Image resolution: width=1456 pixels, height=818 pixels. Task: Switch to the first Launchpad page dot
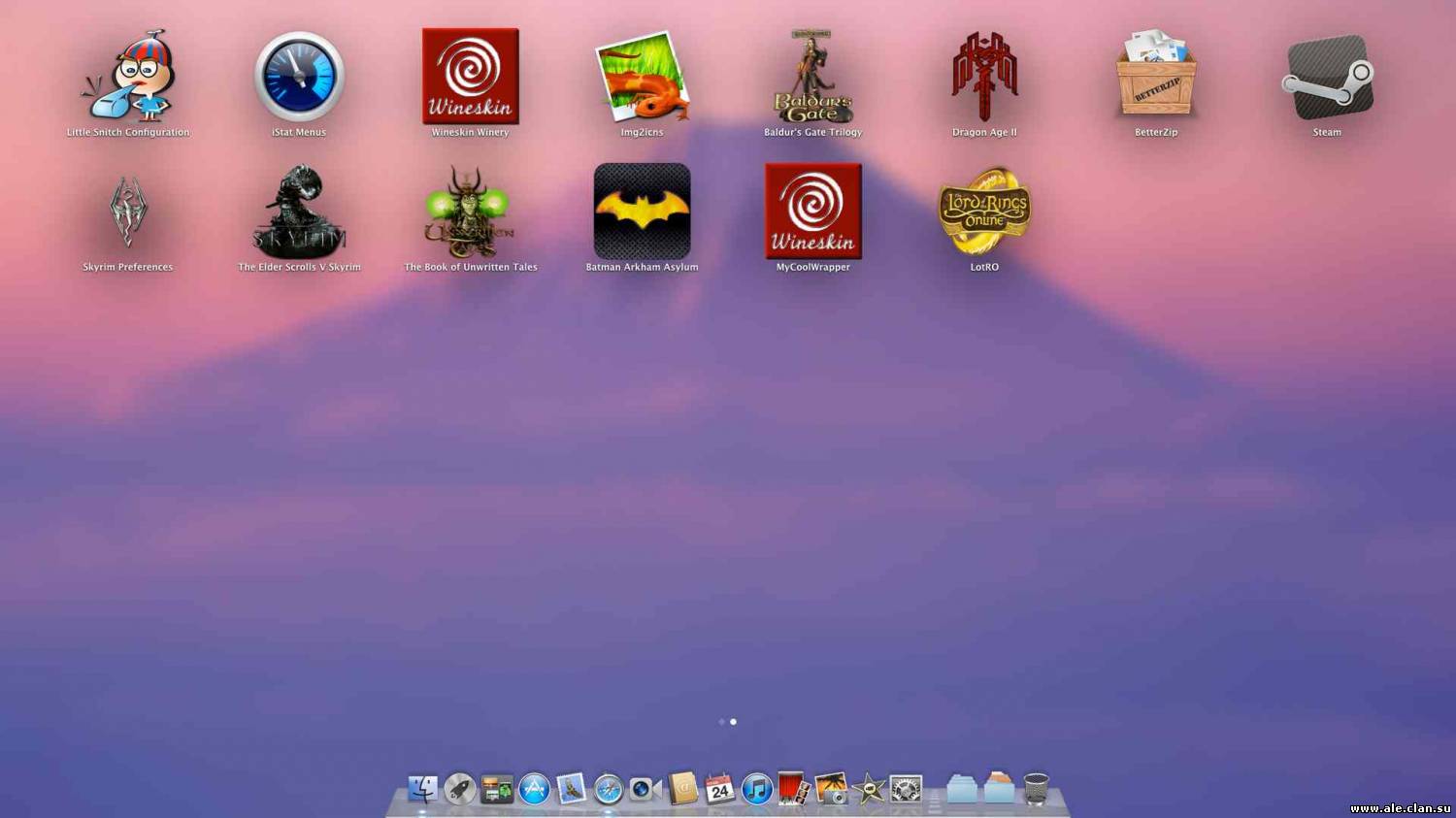pos(721,722)
